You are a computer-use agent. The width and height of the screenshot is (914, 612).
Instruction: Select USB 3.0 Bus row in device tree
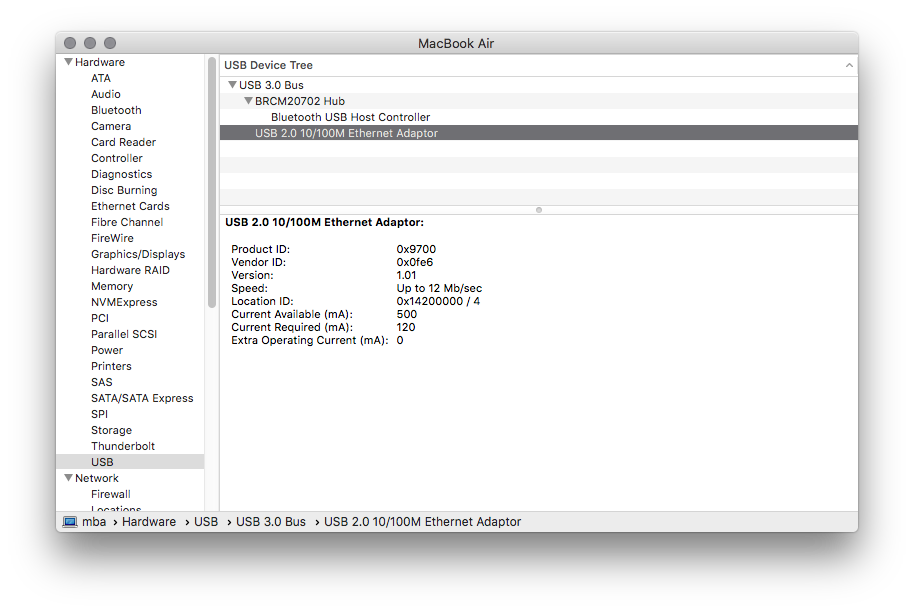[x=539, y=85]
